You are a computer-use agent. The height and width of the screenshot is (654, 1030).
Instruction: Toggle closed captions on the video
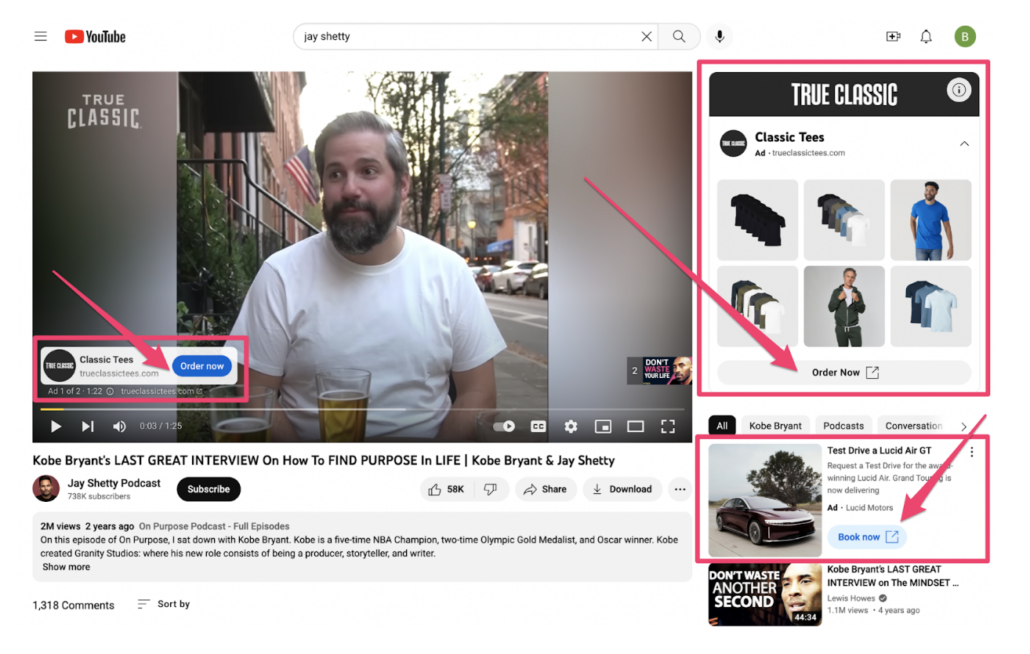[x=538, y=426]
